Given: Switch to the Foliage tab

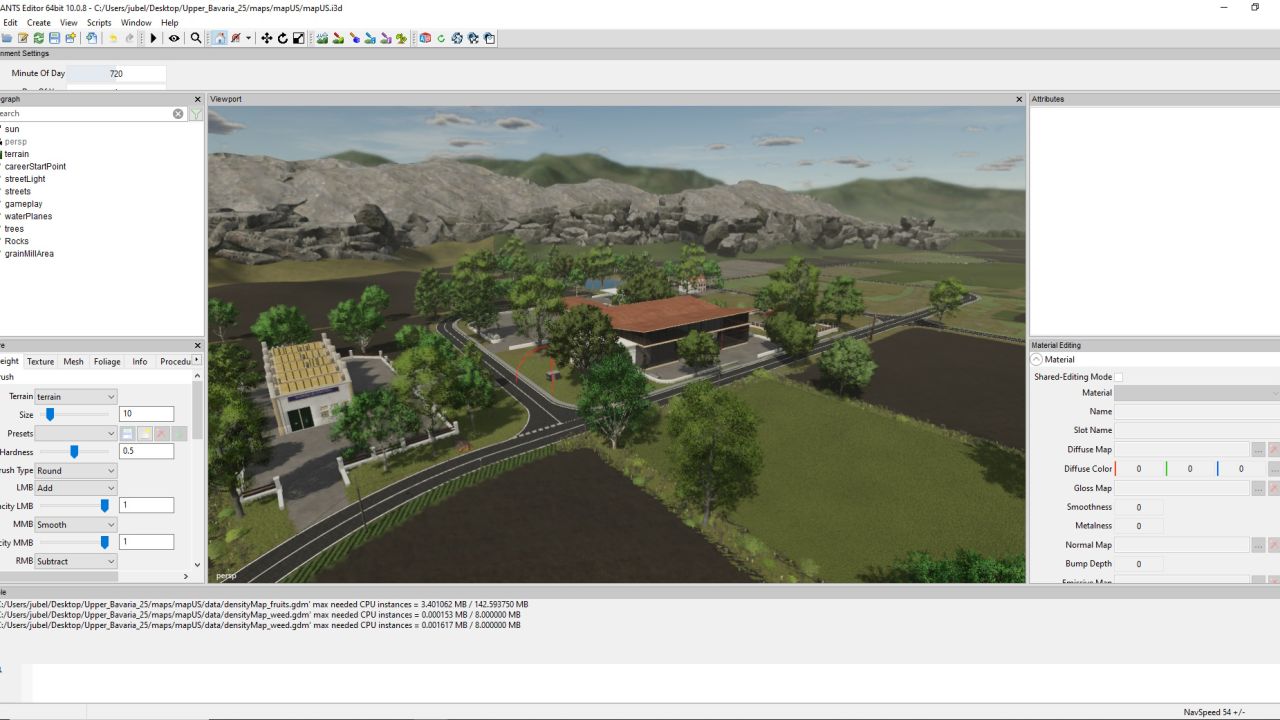Looking at the screenshot, I should 107,361.
